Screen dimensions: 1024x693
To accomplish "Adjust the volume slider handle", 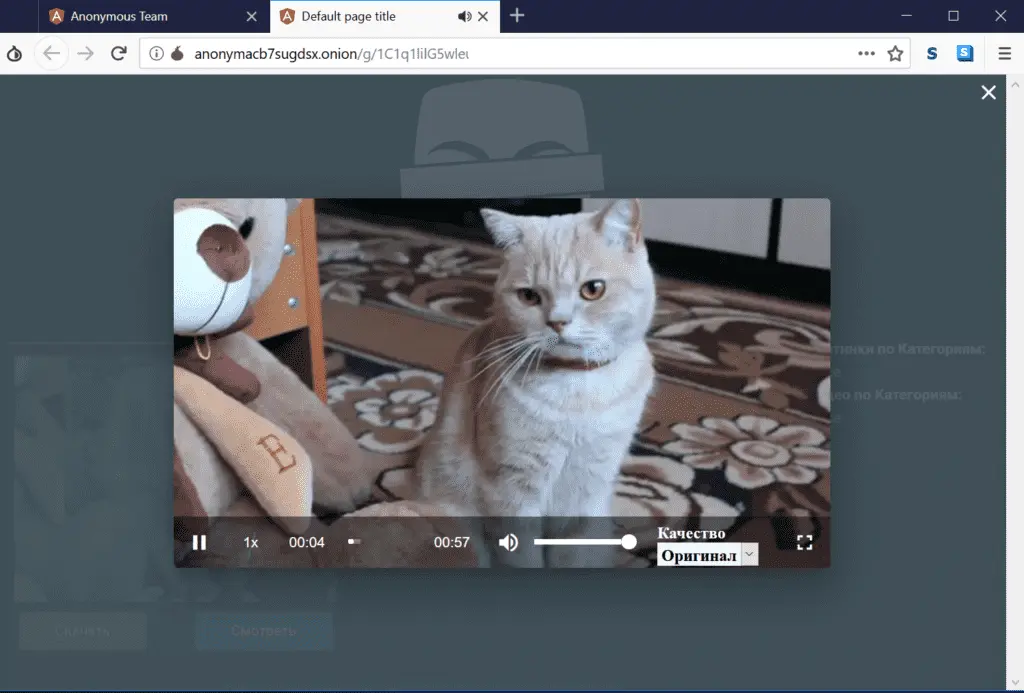I will tap(629, 542).
